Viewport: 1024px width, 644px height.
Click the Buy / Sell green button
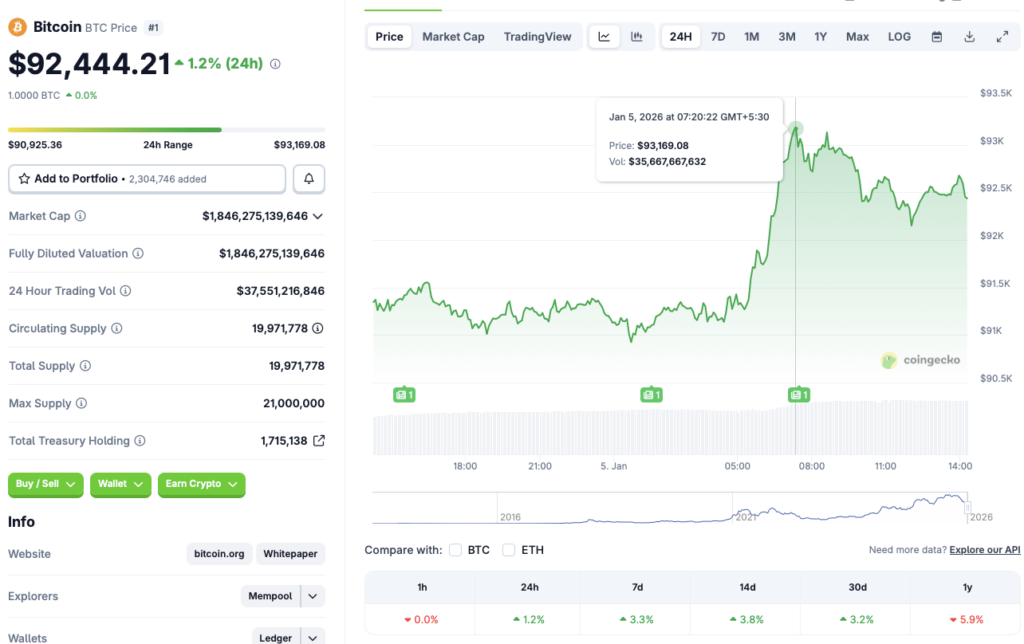coord(45,484)
